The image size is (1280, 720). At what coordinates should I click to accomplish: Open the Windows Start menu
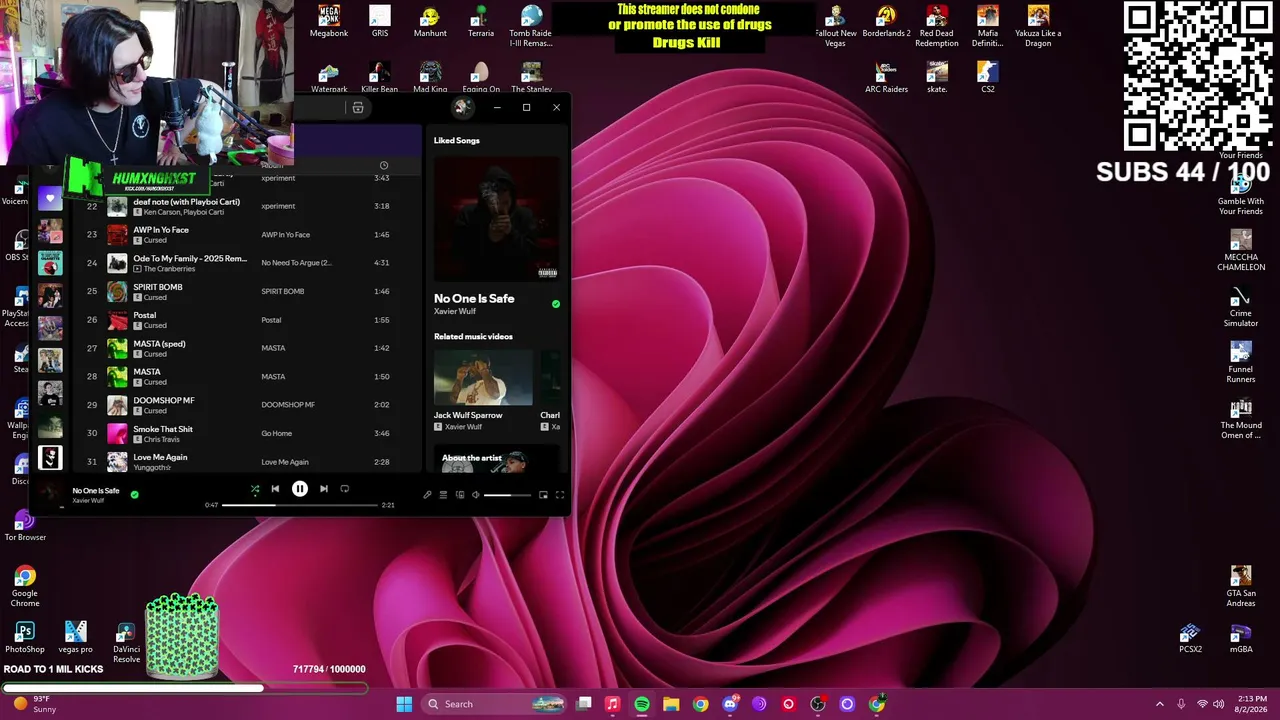404,704
